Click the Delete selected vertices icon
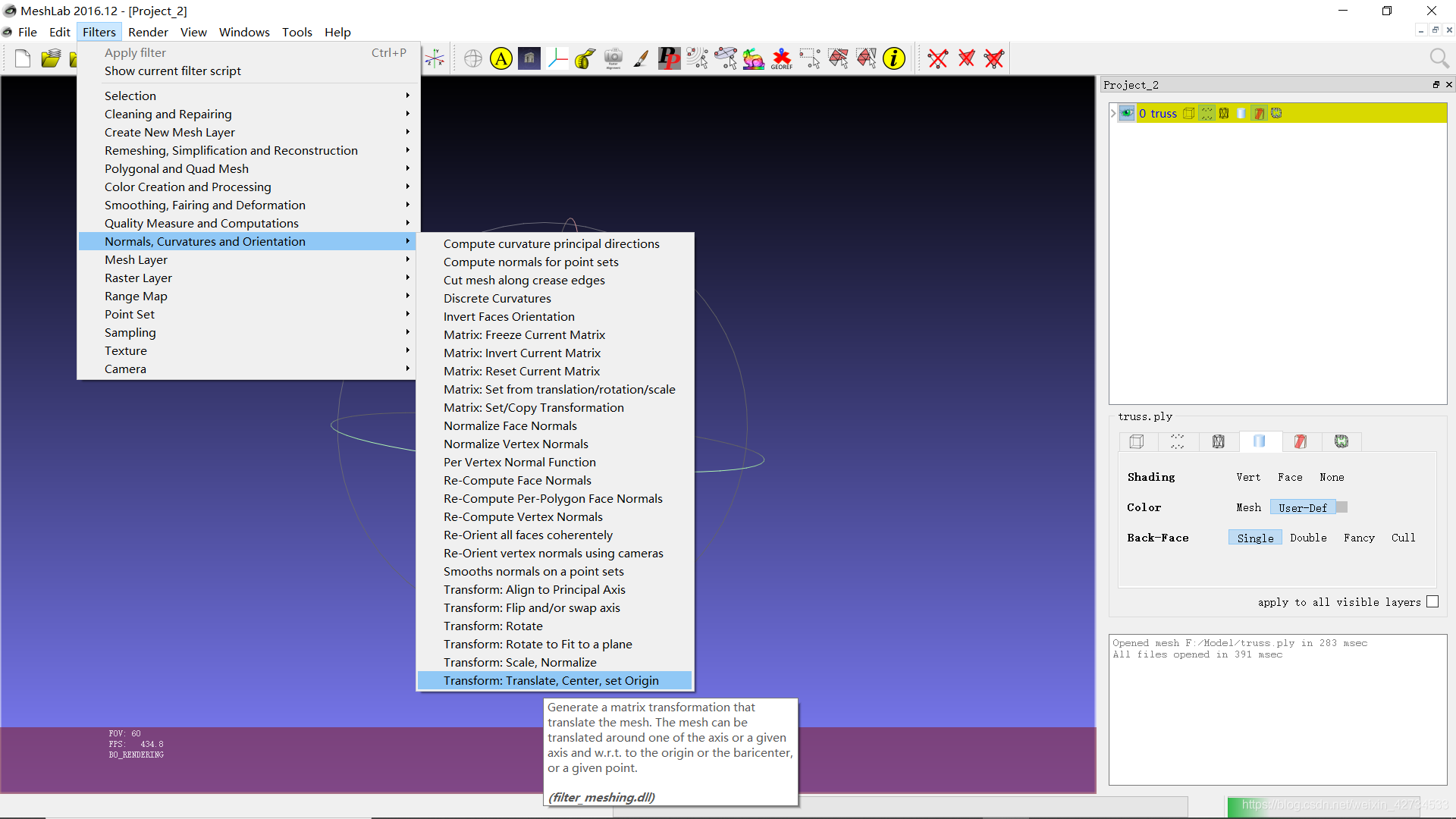The image size is (1456, 819). pyautogui.click(x=937, y=58)
